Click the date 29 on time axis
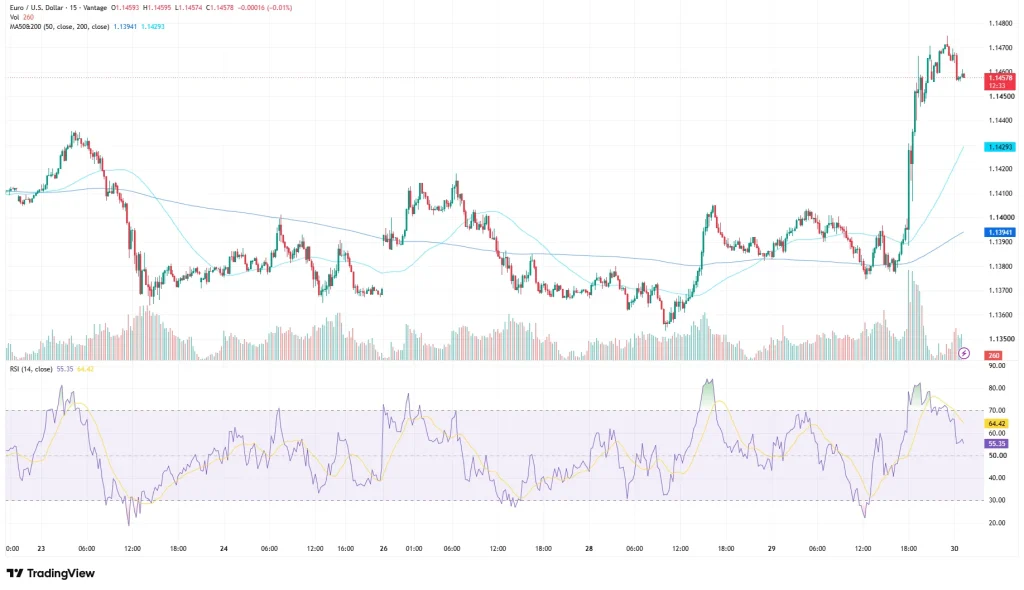 [x=771, y=549]
